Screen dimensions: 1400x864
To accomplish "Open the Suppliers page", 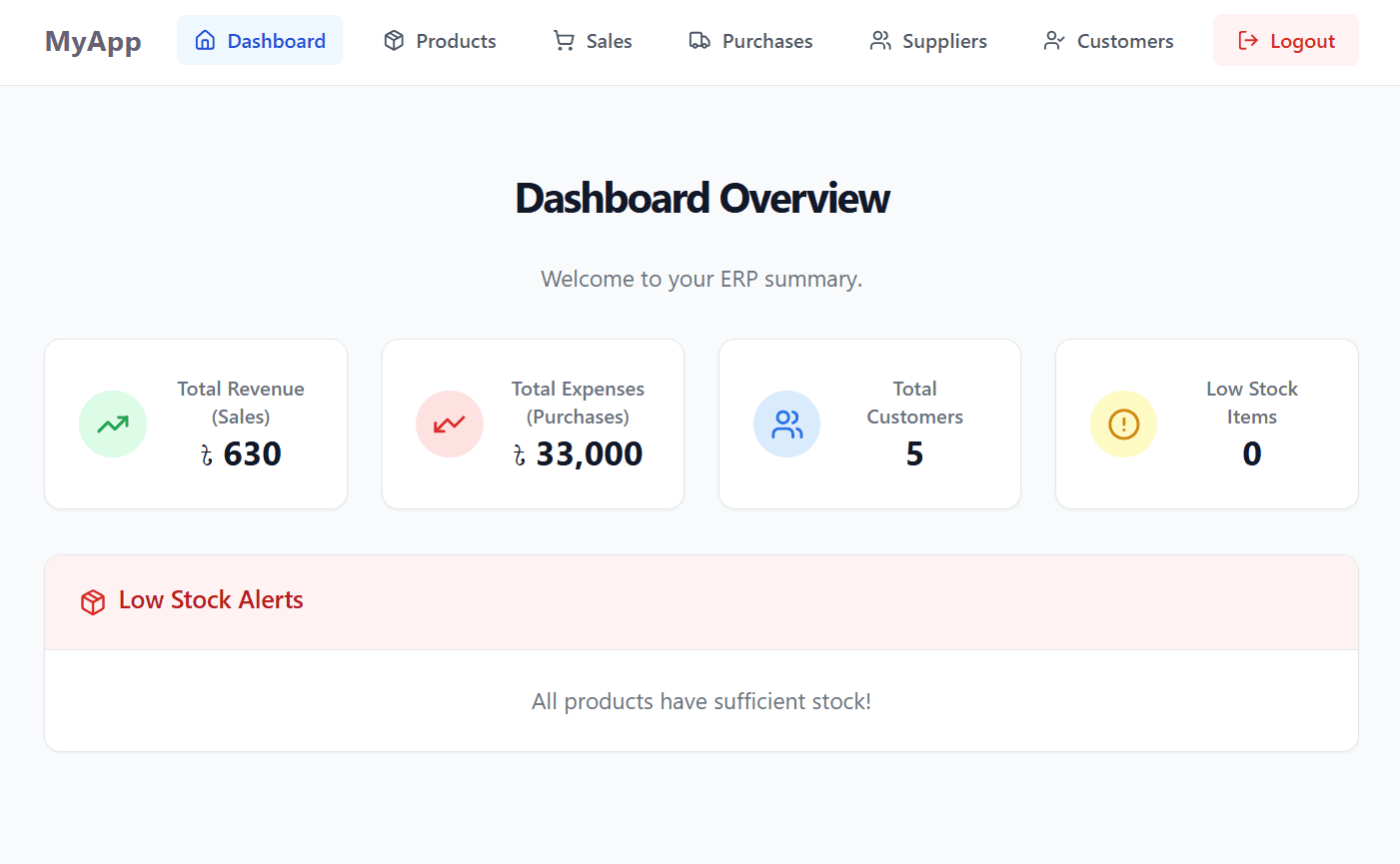I will (x=928, y=40).
